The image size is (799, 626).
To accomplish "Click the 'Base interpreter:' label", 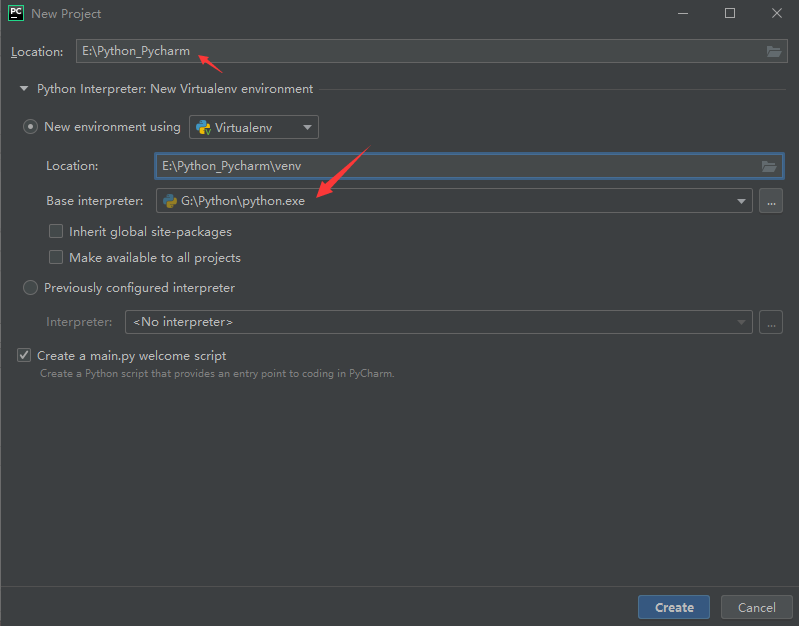I will (95, 201).
